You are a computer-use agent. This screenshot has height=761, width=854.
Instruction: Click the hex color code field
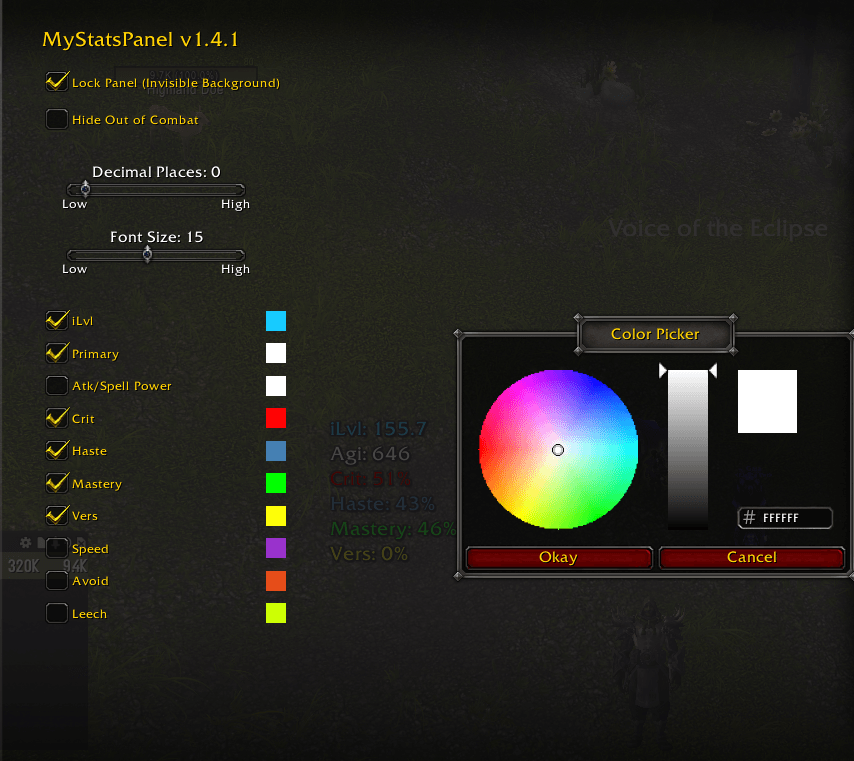tap(785, 518)
